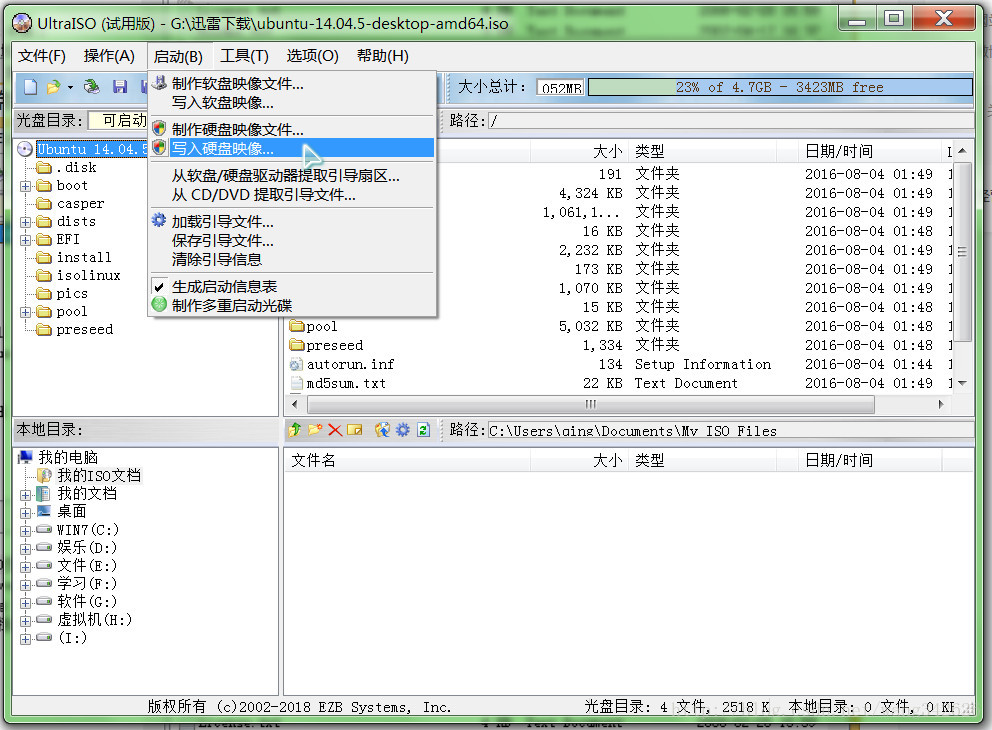Click the vertical scrollbar of the file list
This screenshot has height=730, width=992.
click(962, 252)
